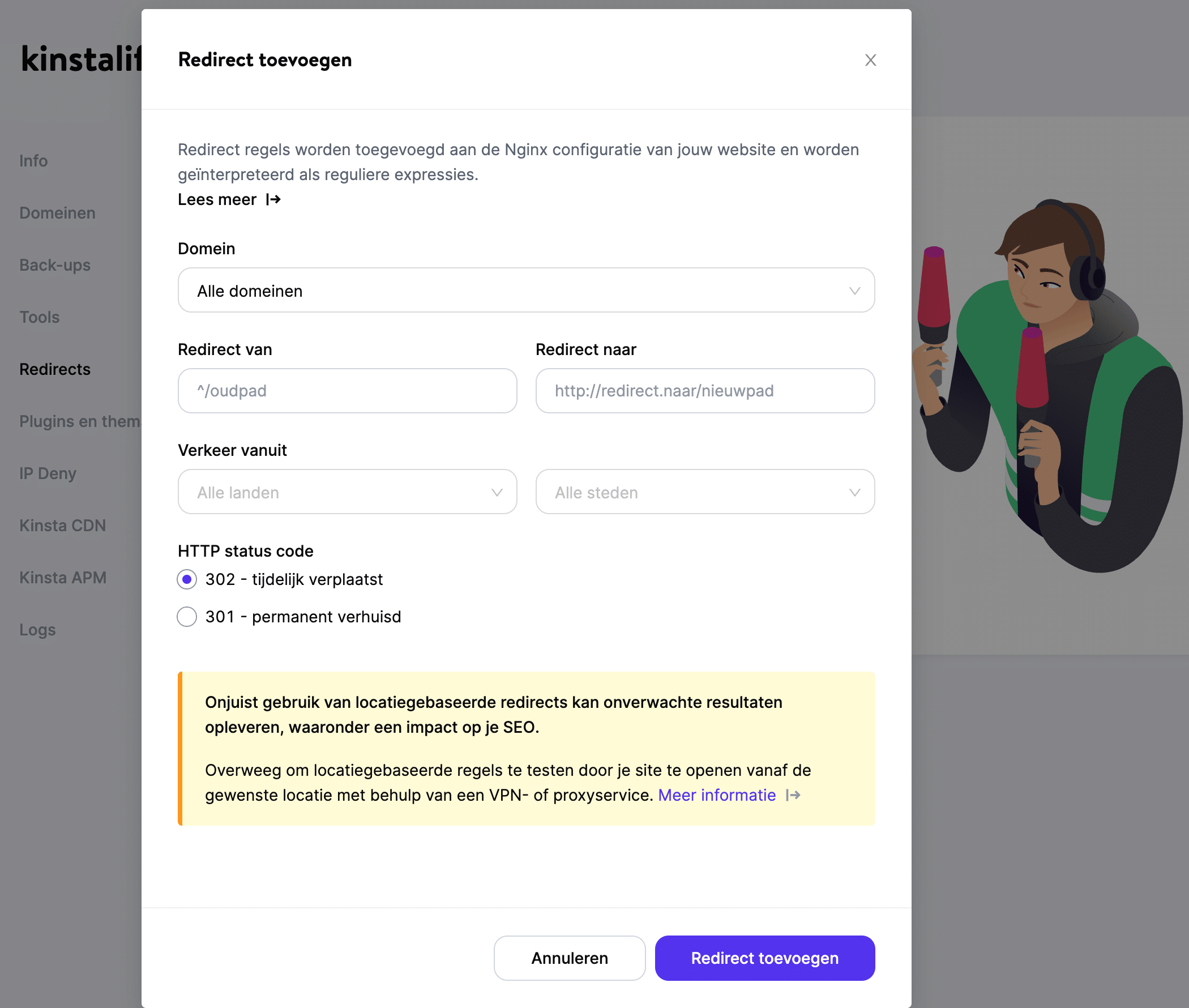
Task: Click the Redirect naar input field
Action: click(704, 391)
